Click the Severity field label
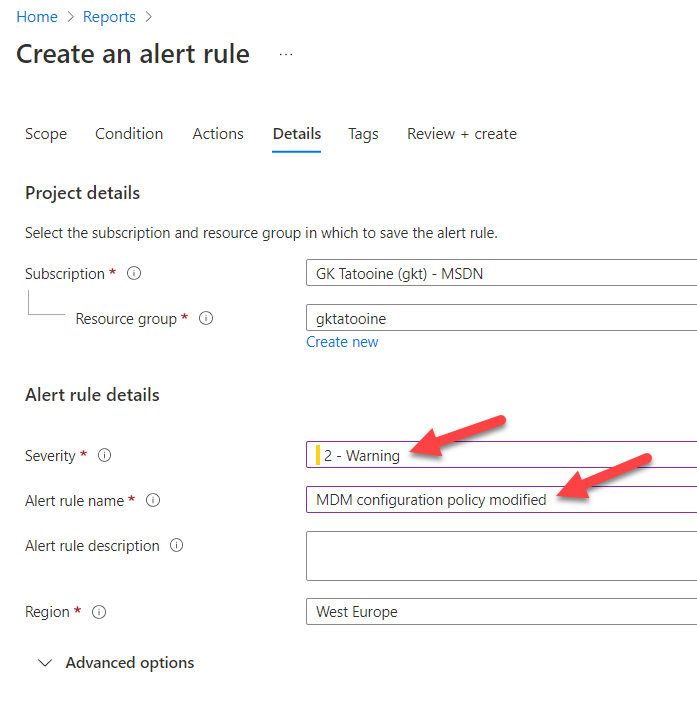Screen dimensions: 697x710 50,456
